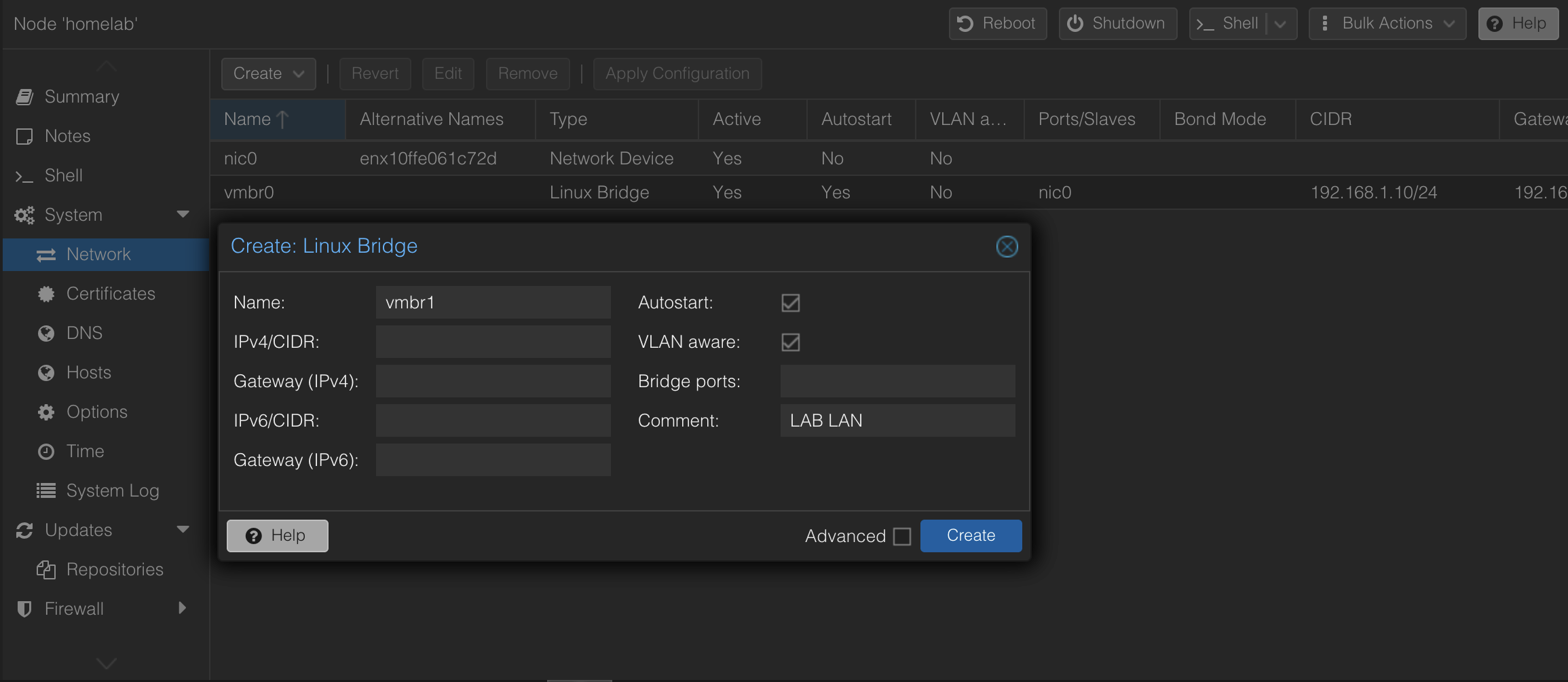Open the node Shell console button
Screen dimensions: 1568x682
tap(1228, 24)
